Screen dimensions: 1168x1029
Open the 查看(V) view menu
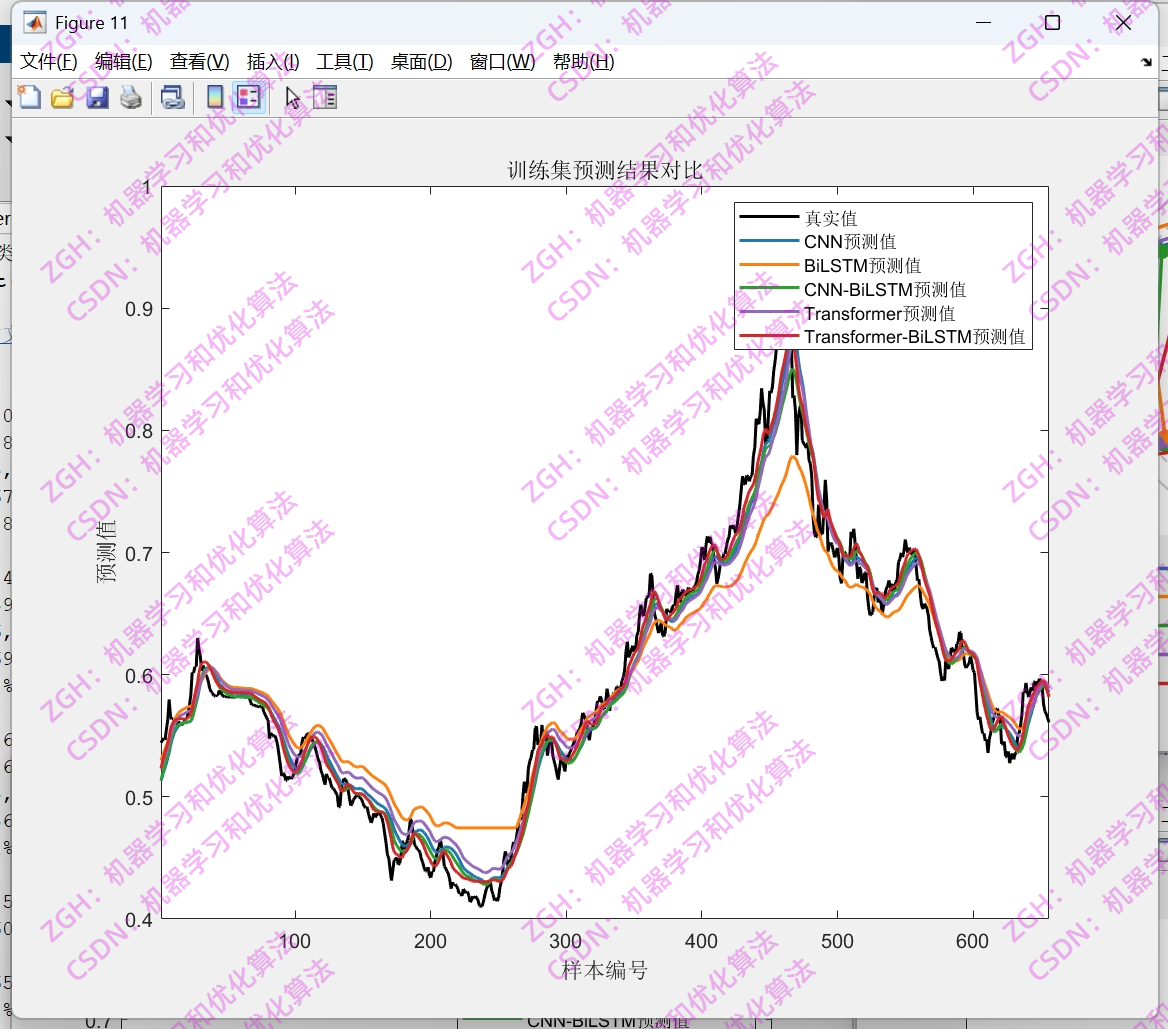click(x=197, y=61)
